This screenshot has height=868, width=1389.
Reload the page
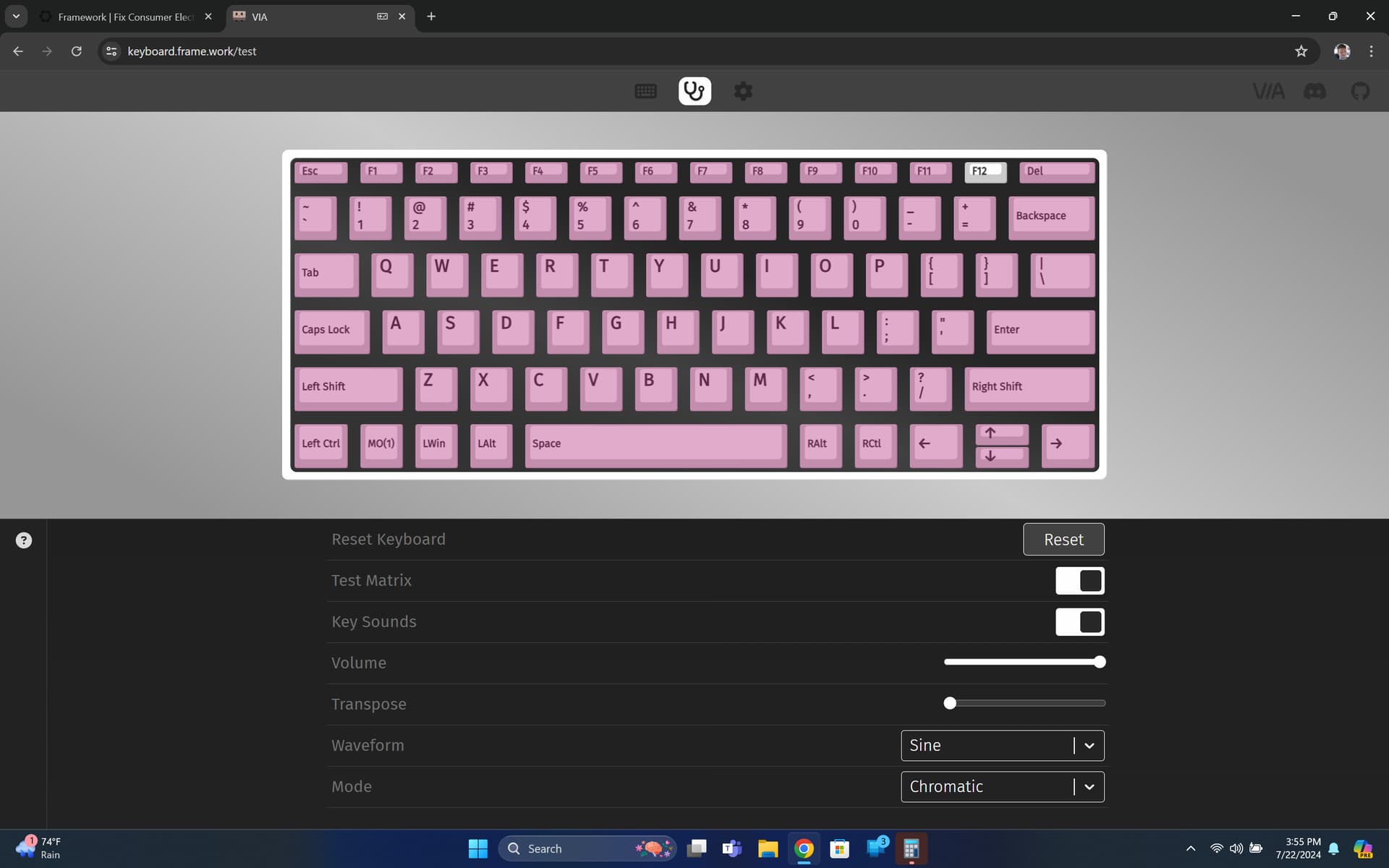76,51
